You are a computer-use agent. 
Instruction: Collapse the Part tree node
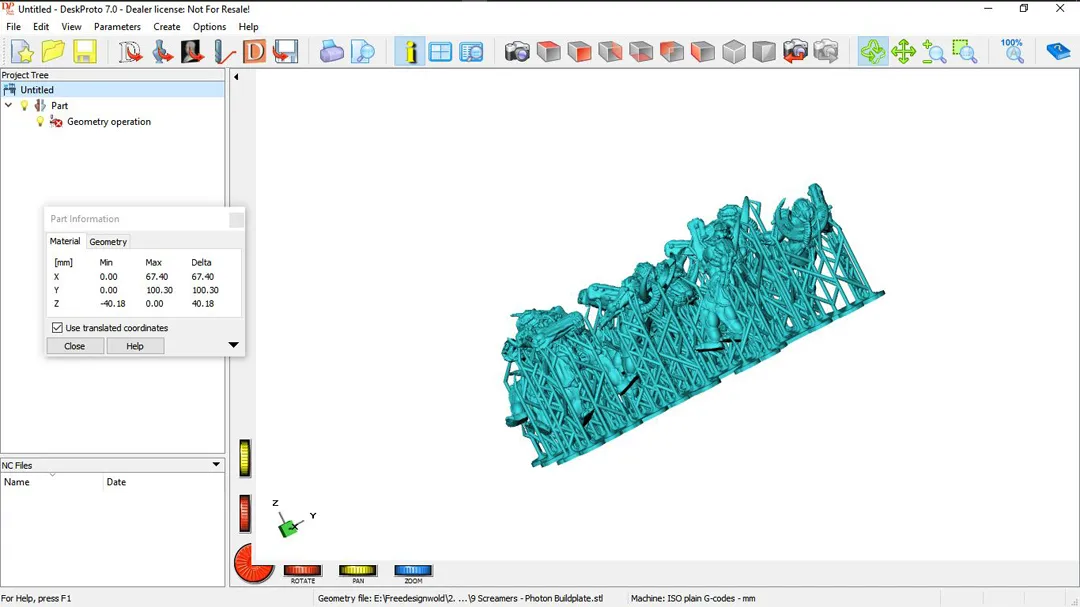coord(9,106)
